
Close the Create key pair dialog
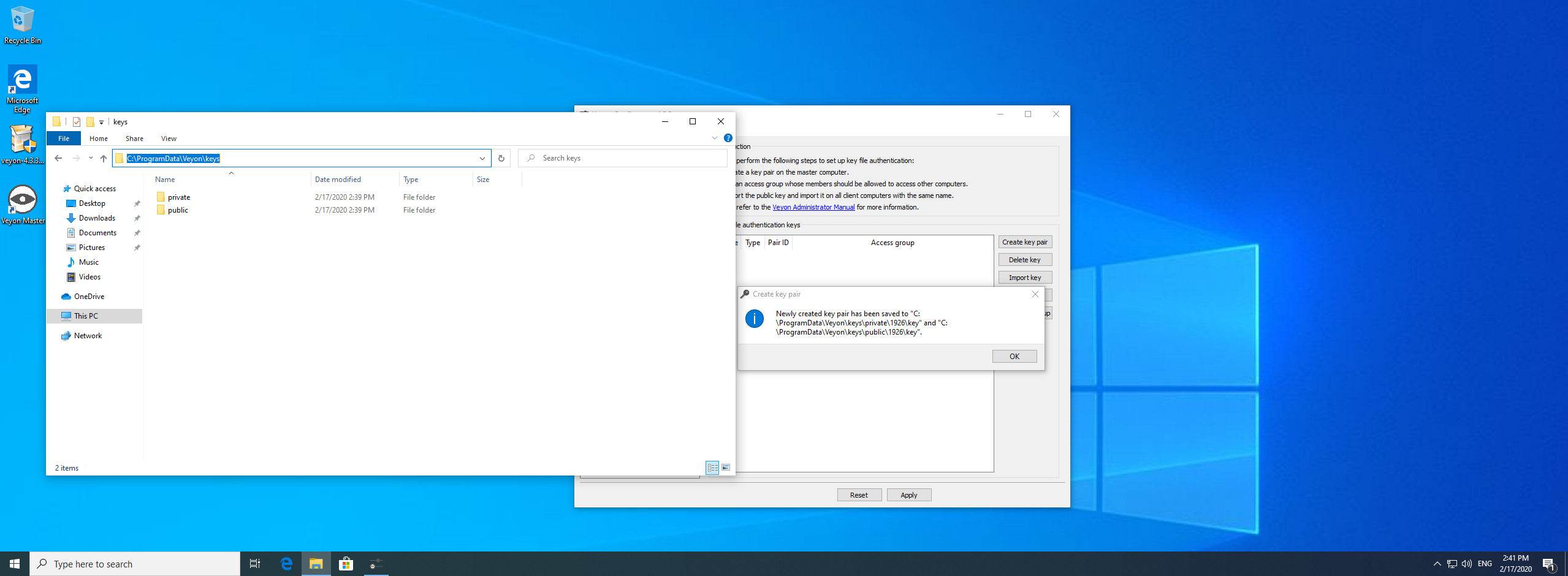[1035, 294]
